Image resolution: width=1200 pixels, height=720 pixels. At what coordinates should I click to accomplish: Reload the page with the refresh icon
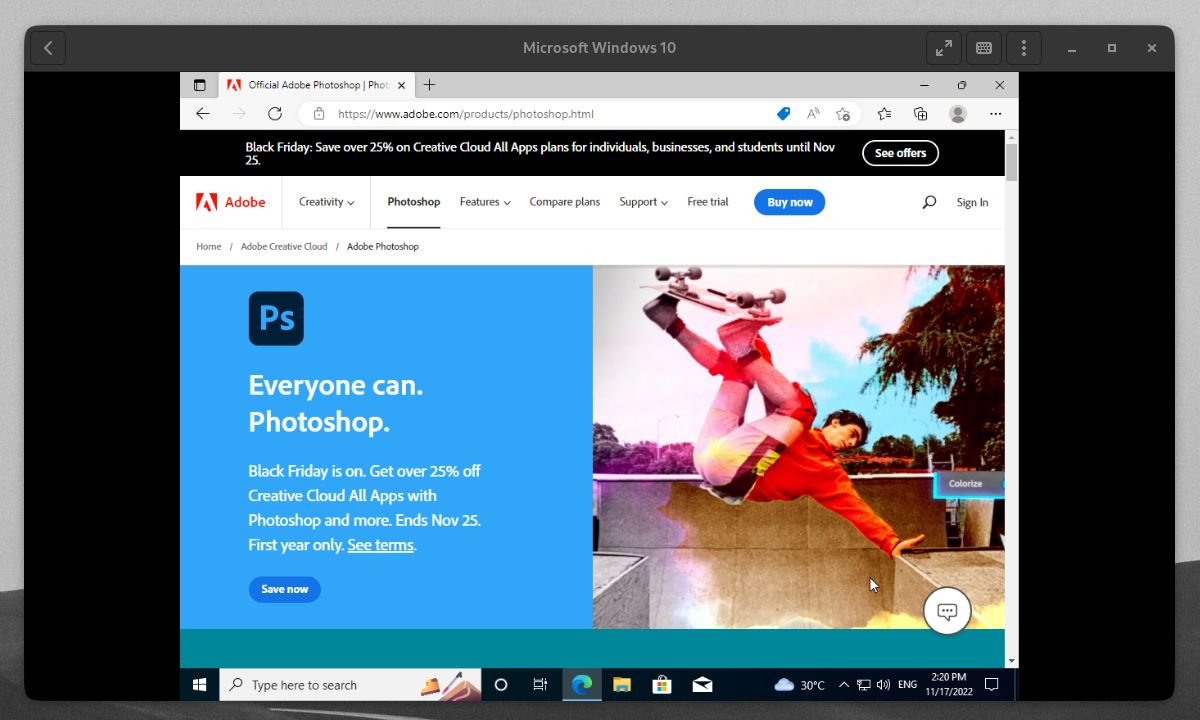275,114
